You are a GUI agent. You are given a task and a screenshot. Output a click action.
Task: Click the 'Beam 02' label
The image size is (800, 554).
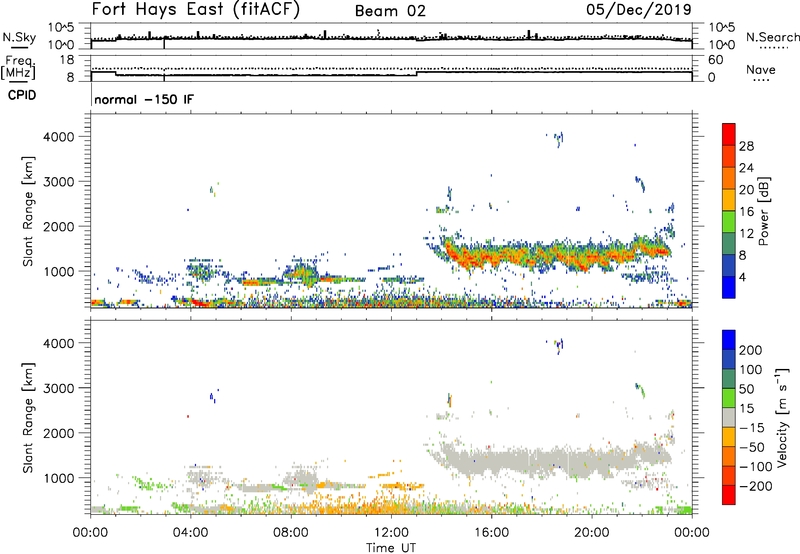tap(390, 11)
